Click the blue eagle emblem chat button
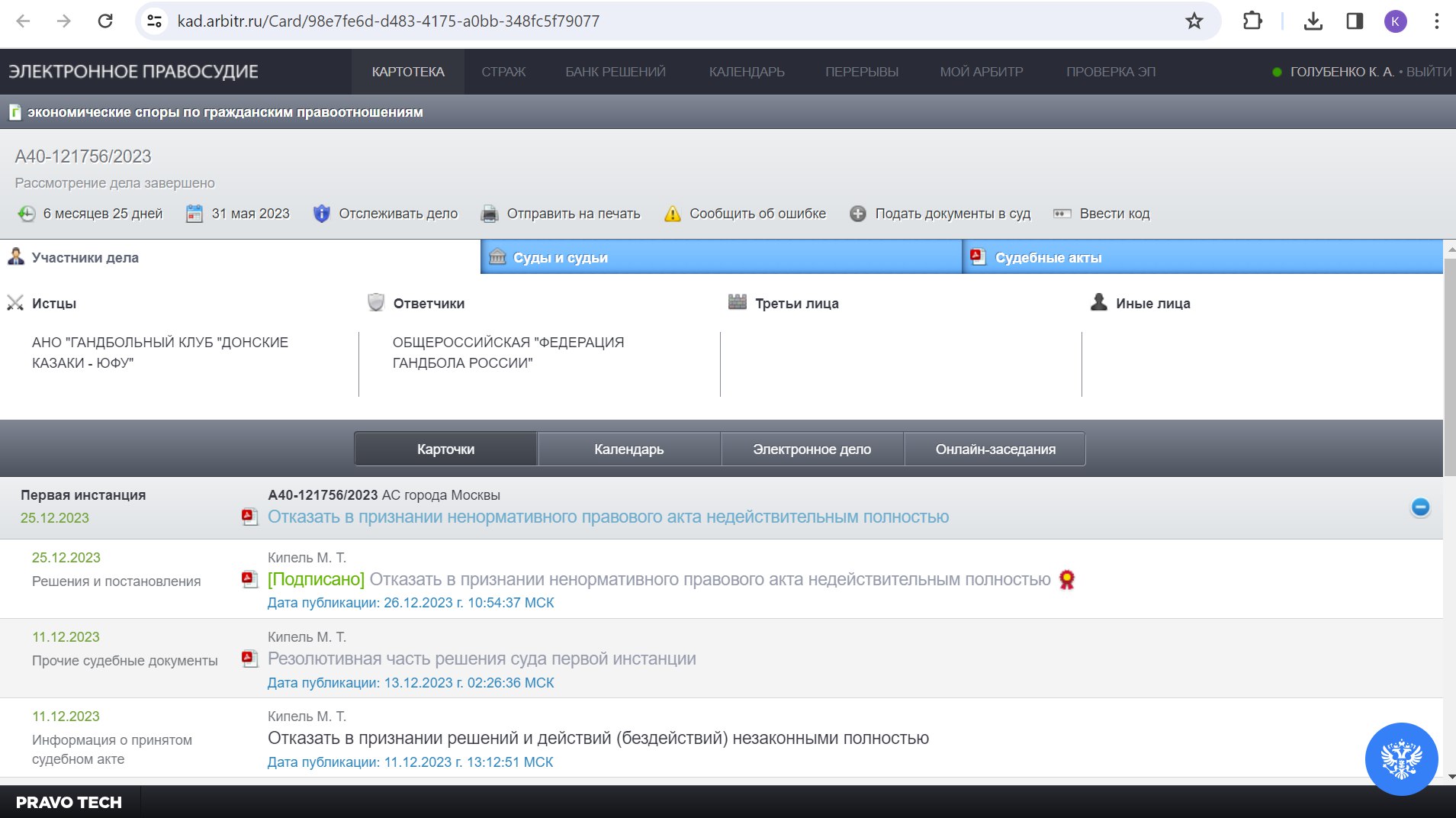Screen dimensions: 1456x818 [x=1401, y=758]
